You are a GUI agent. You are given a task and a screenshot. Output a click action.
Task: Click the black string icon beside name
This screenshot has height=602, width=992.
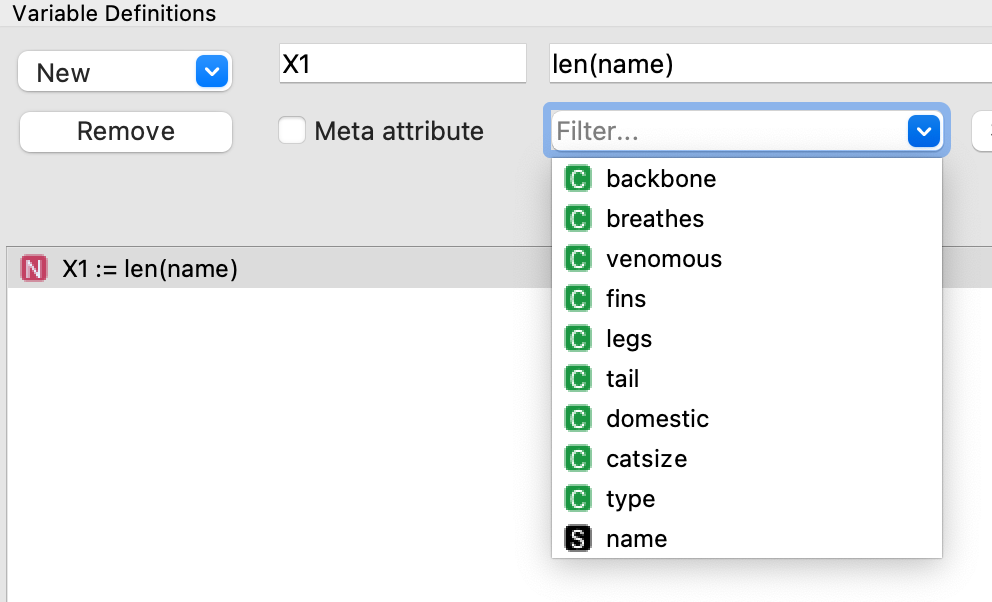tap(577, 538)
